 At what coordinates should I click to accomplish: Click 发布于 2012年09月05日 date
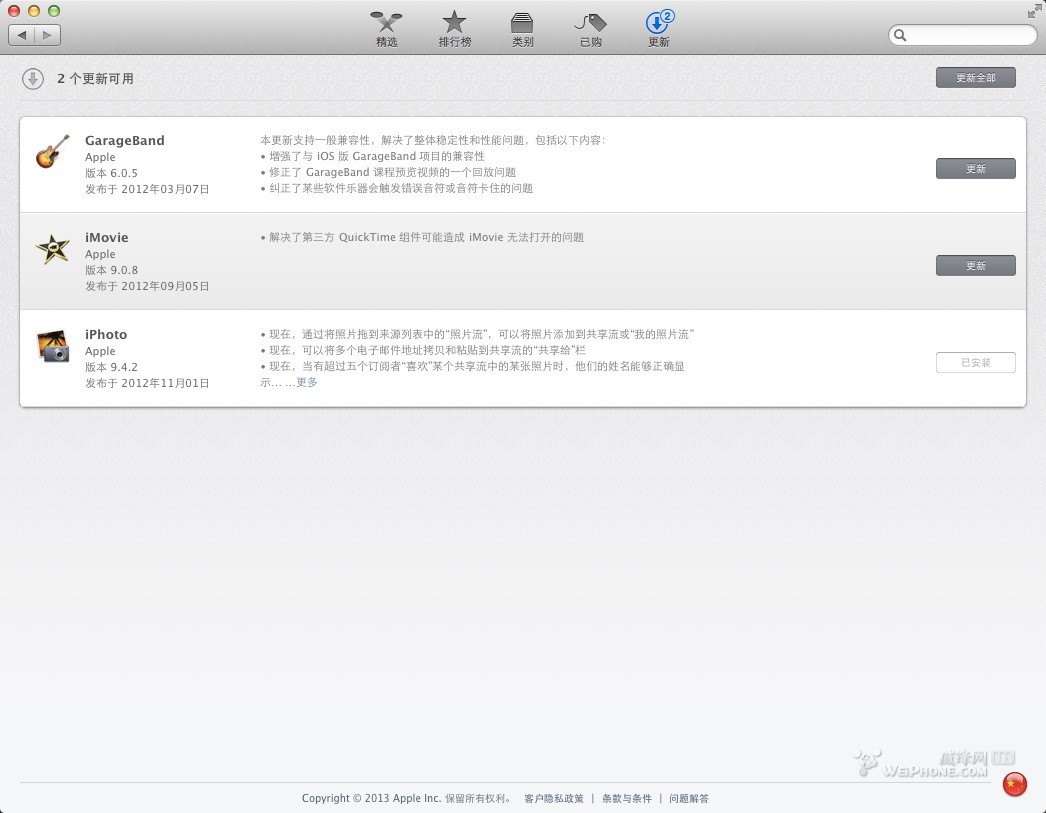(x=147, y=286)
